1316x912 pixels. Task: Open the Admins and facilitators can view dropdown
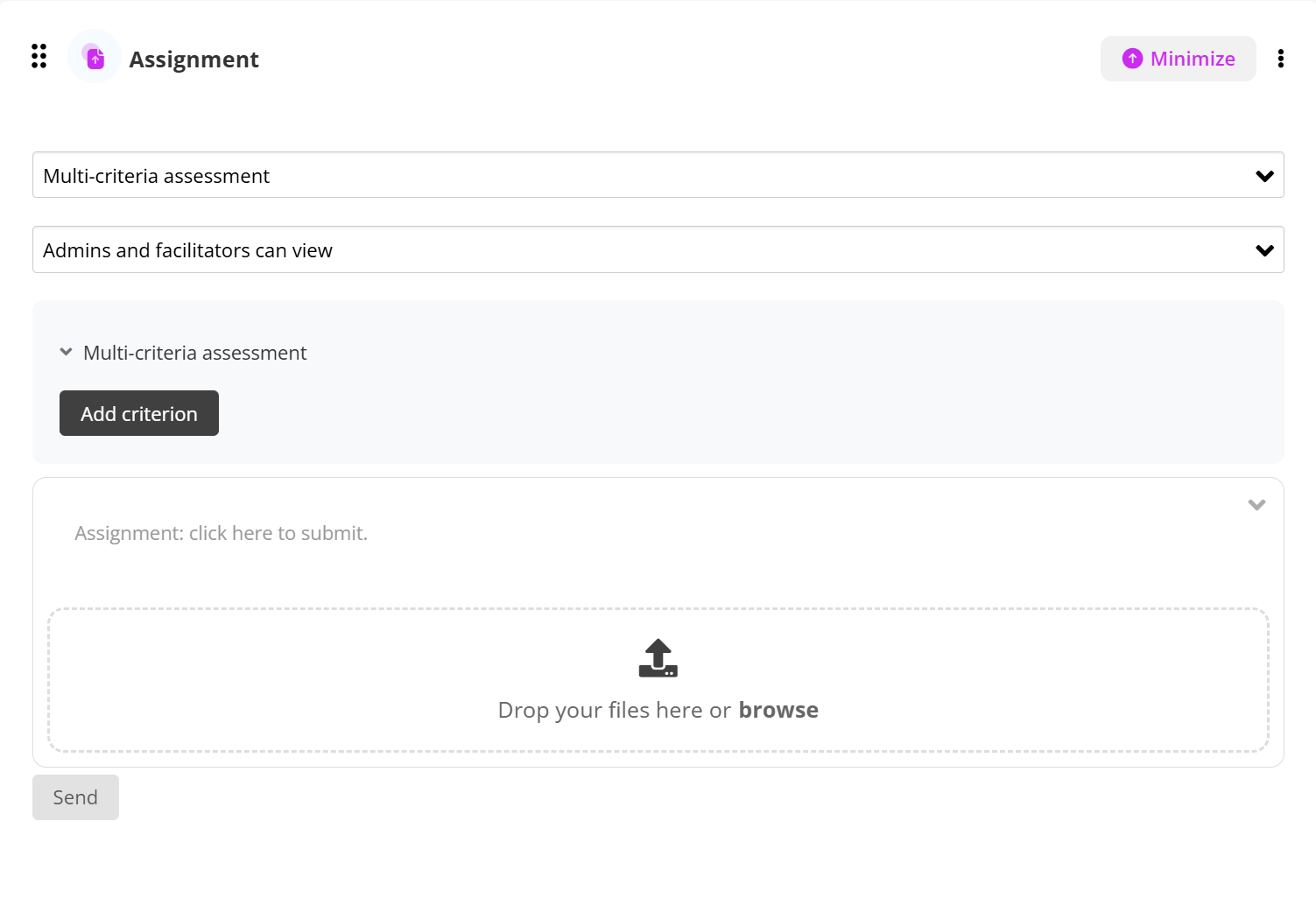[x=648, y=251]
